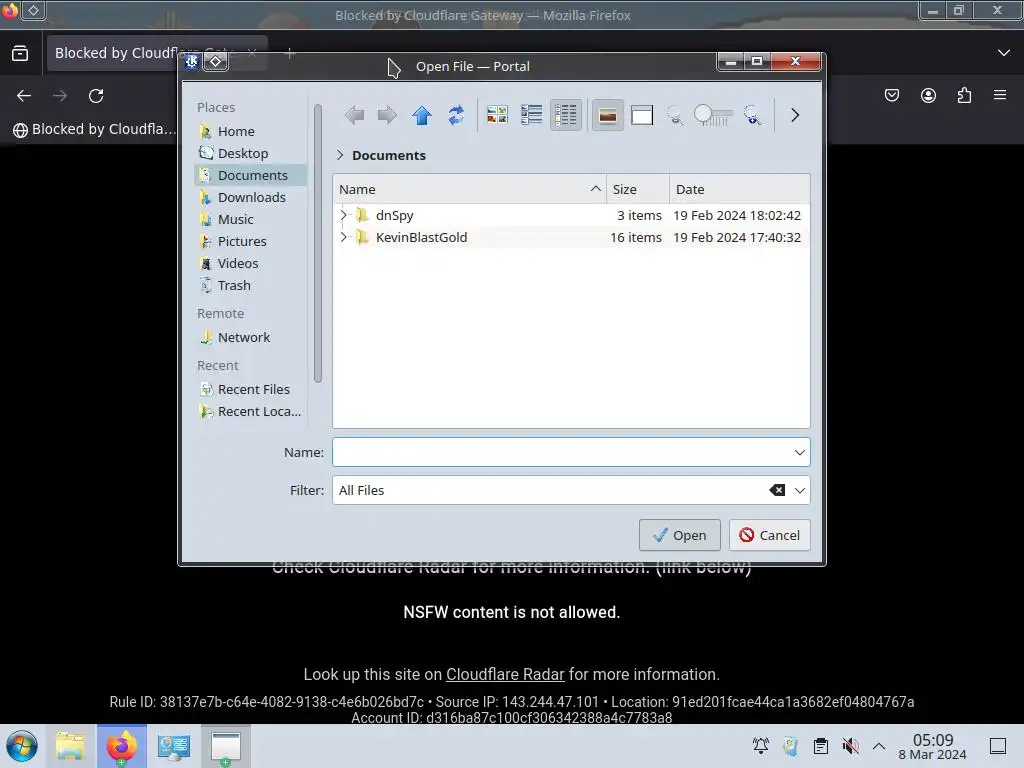Open the taskbar clock calendar
Image resolution: width=1024 pixels, height=768 pixels.
(933, 746)
